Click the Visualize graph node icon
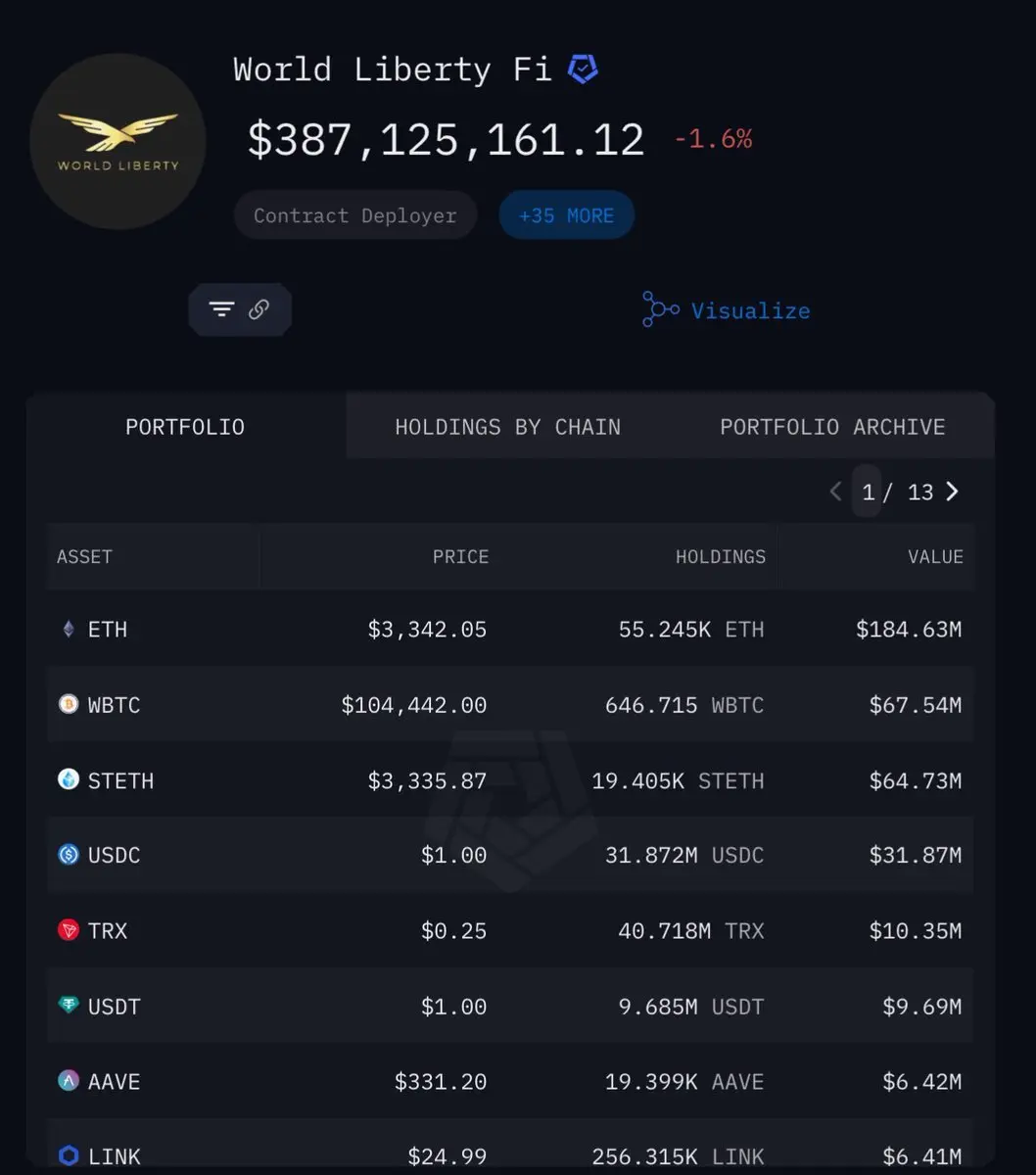1036x1175 pixels. pyautogui.click(x=660, y=309)
